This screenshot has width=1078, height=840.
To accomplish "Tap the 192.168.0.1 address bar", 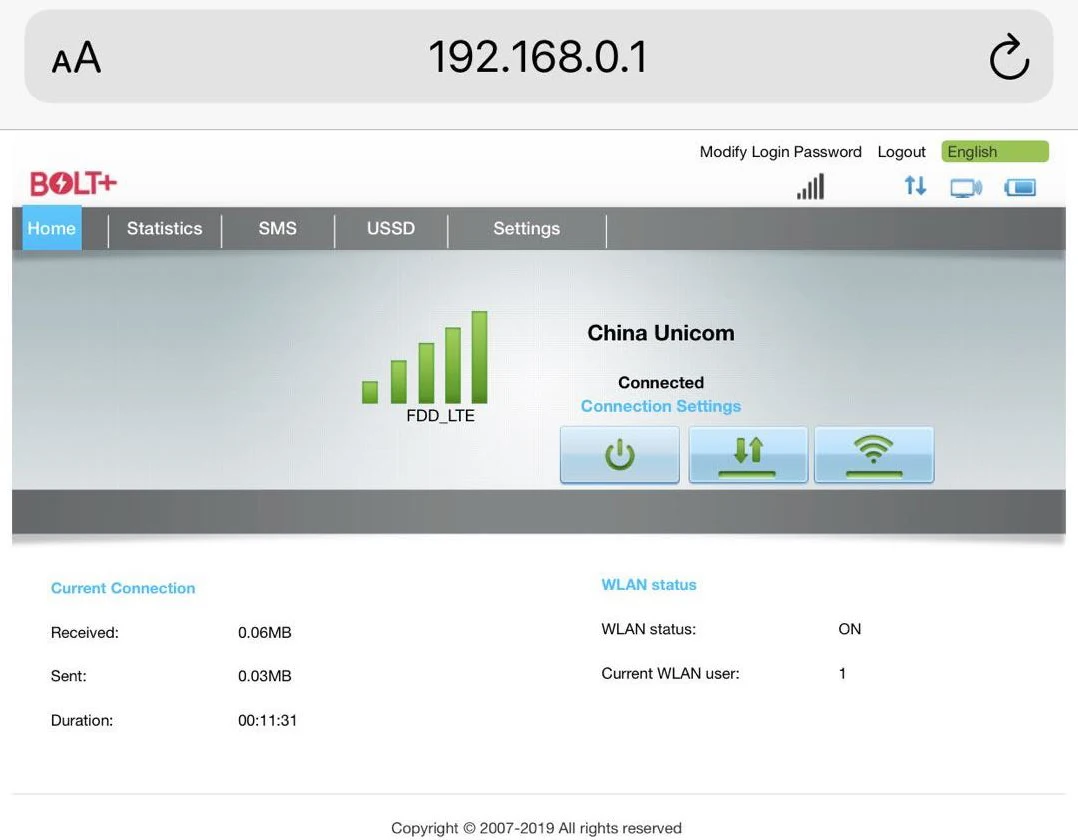I will pos(538,57).
